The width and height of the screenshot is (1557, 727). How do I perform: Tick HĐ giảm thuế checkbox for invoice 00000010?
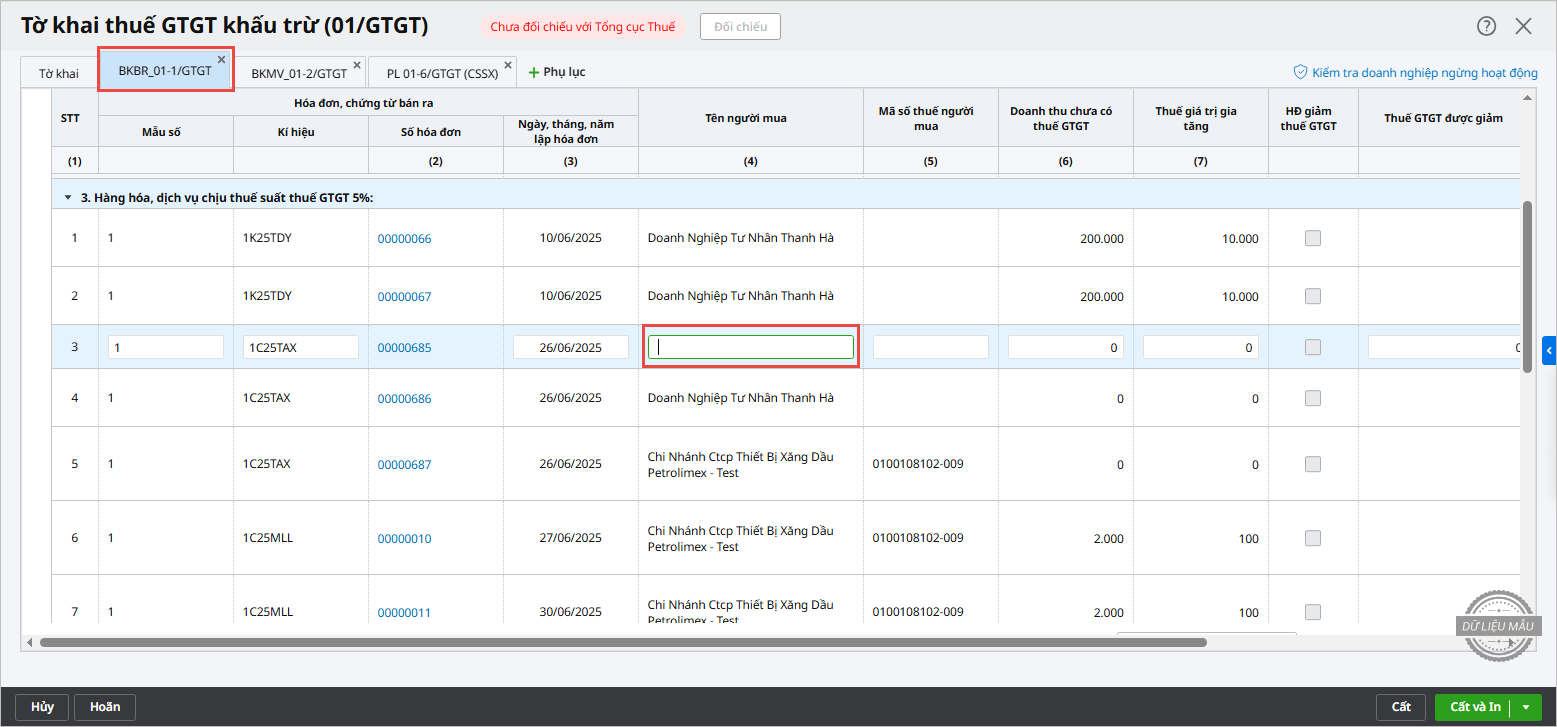pyautogui.click(x=1313, y=538)
